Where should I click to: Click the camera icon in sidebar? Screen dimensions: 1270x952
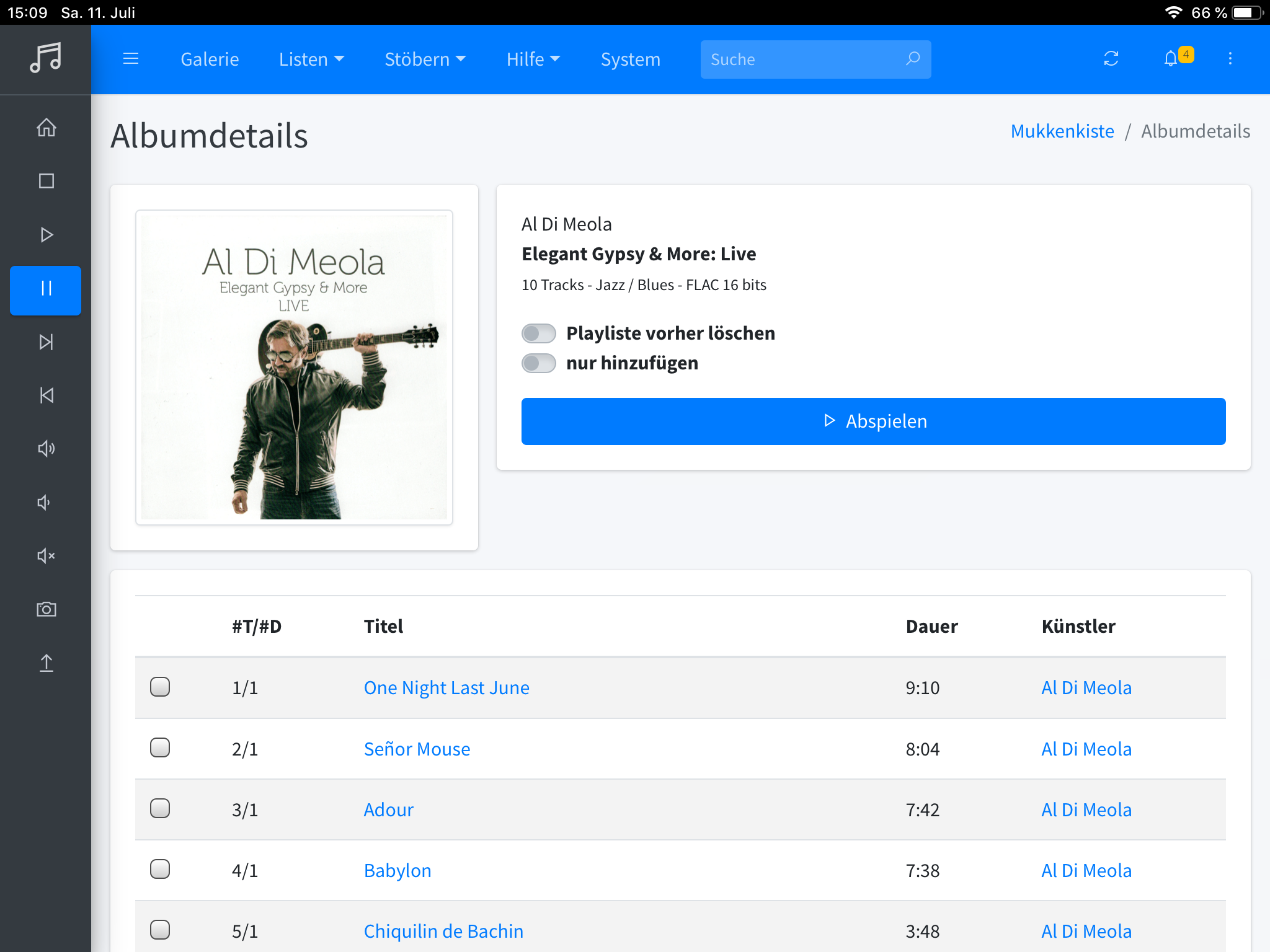click(x=46, y=609)
